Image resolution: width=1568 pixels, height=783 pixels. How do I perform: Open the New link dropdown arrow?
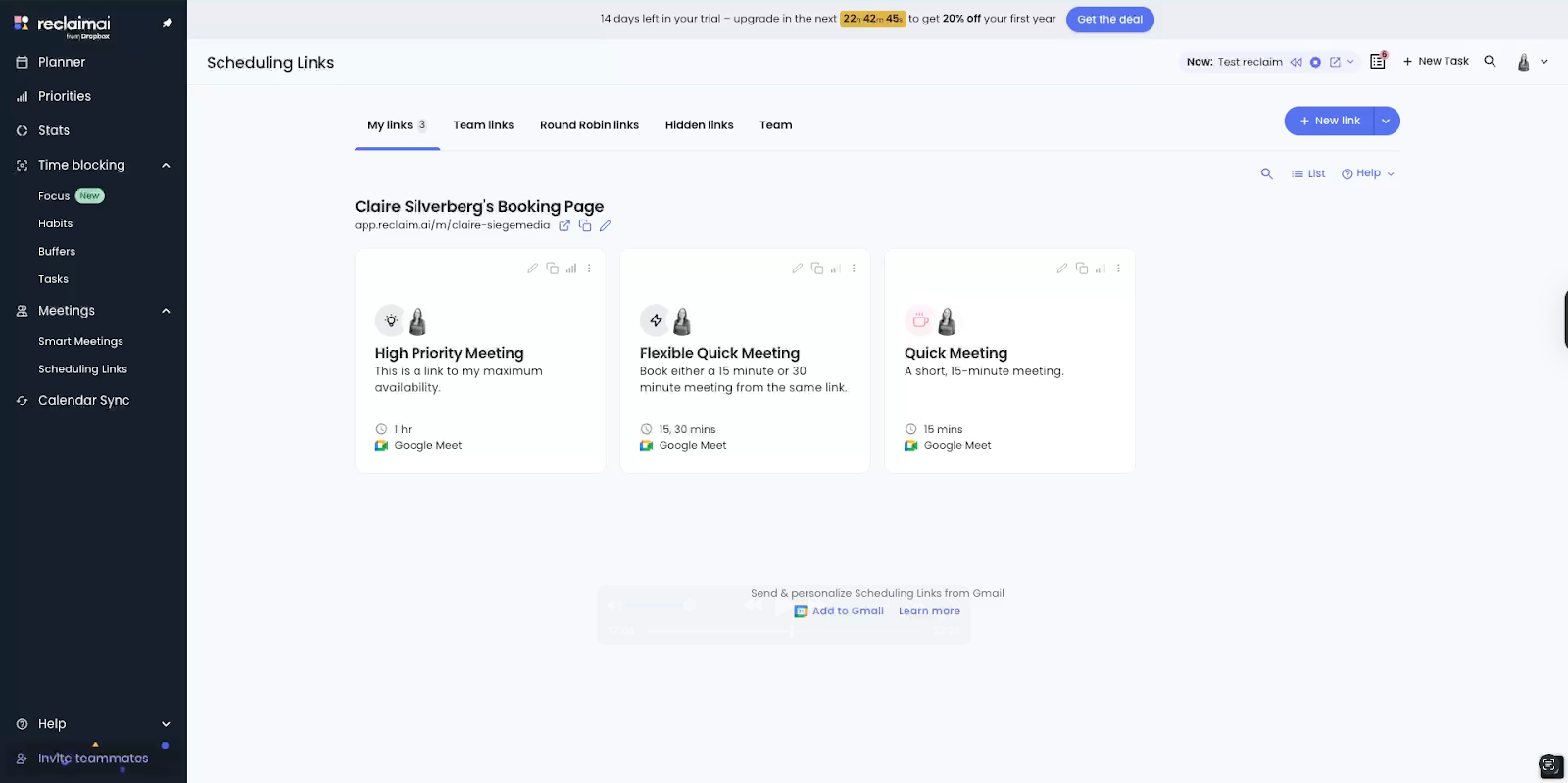(x=1386, y=121)
